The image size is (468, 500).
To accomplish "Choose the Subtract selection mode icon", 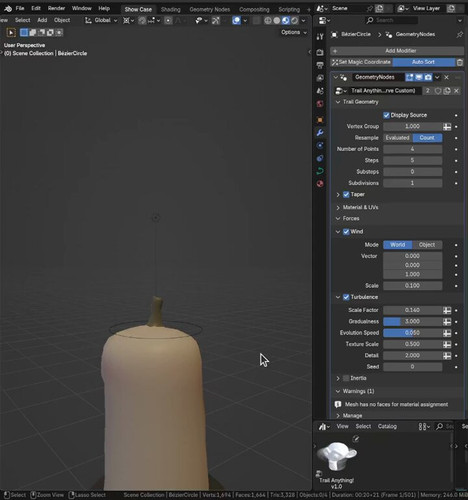I will tap(41, 32).
